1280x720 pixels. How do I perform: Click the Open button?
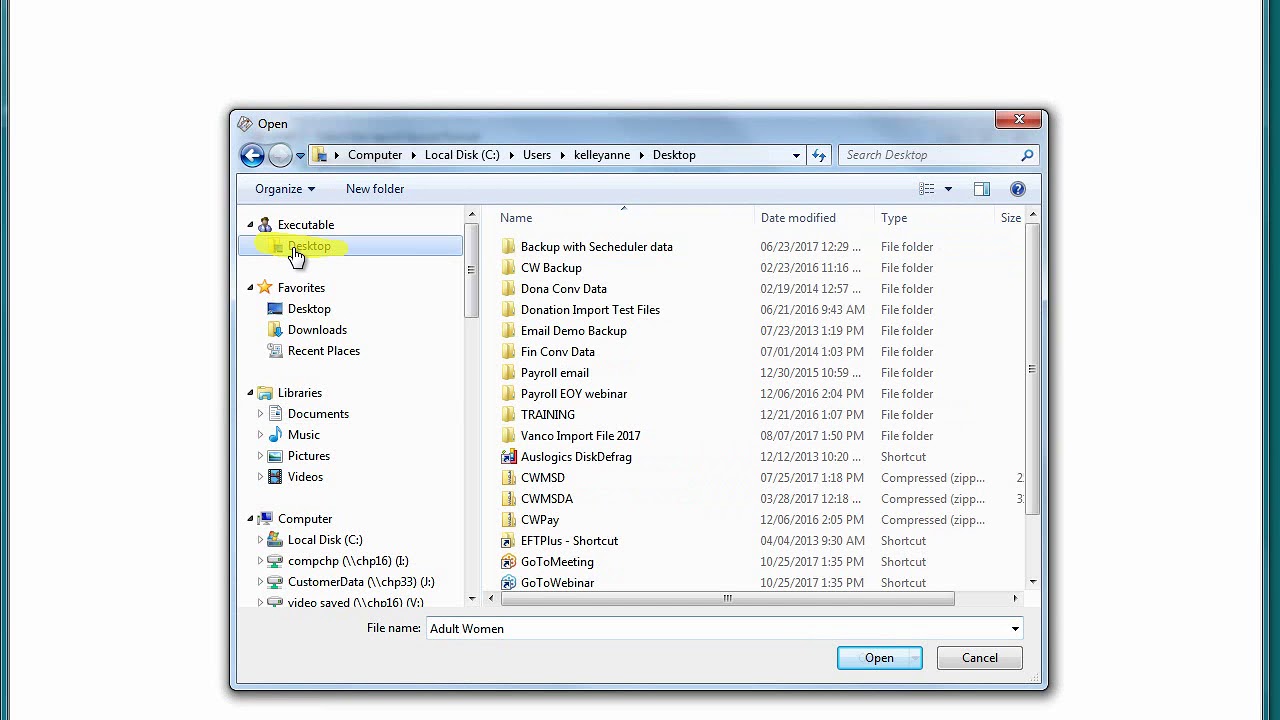(x=879, y=657)
